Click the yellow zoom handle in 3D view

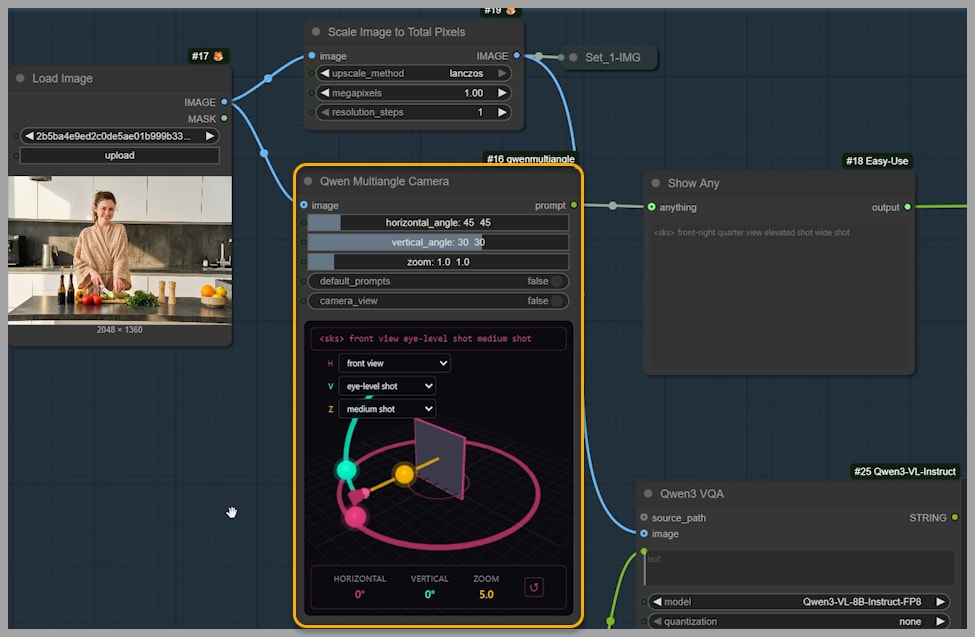tap(404, 474)
